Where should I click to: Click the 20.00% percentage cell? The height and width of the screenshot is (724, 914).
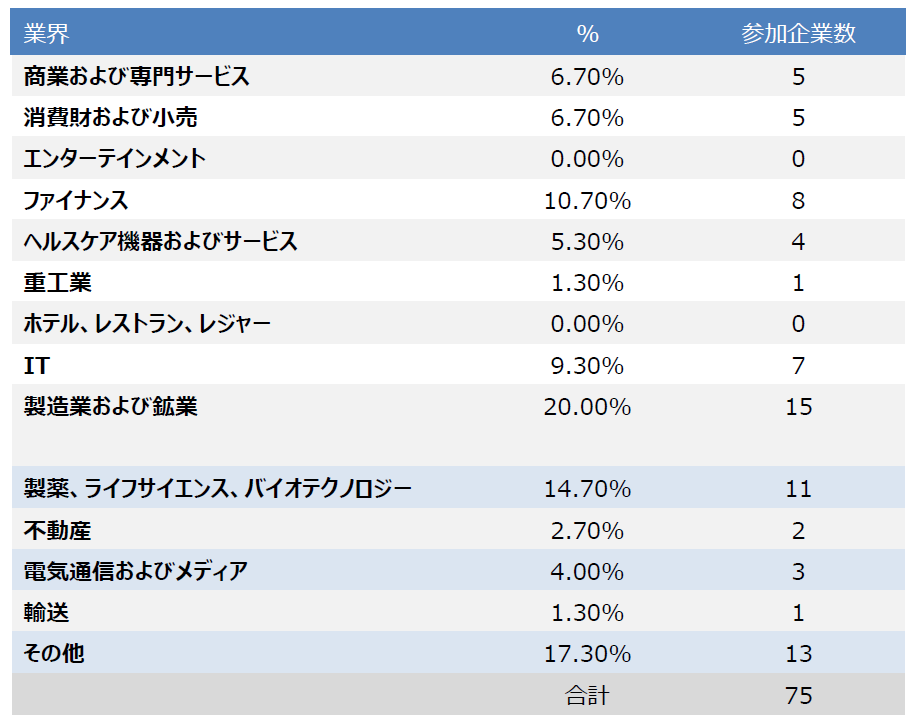click(x=587, y=407)
